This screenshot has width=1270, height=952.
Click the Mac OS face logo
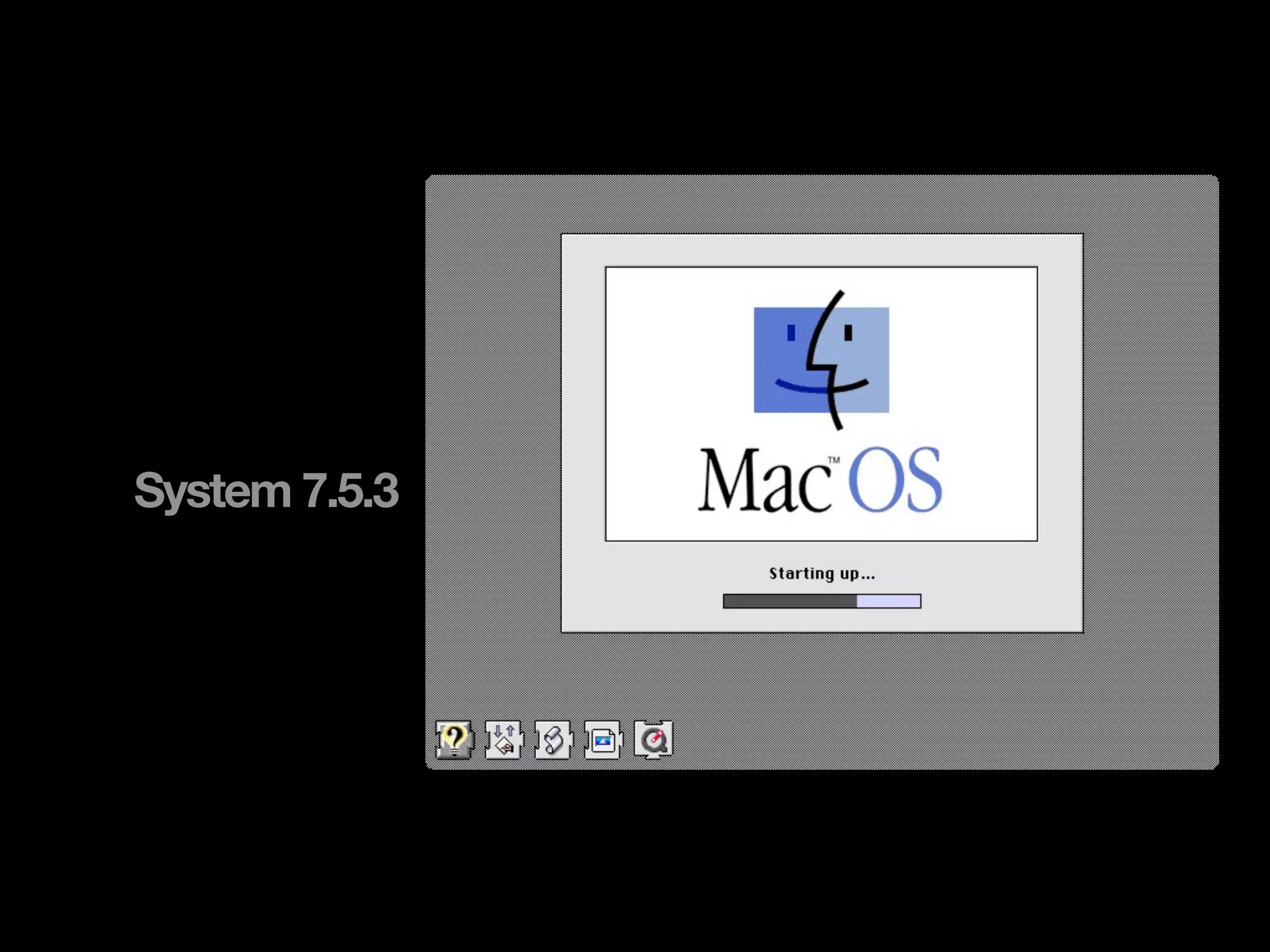[822, 360]
